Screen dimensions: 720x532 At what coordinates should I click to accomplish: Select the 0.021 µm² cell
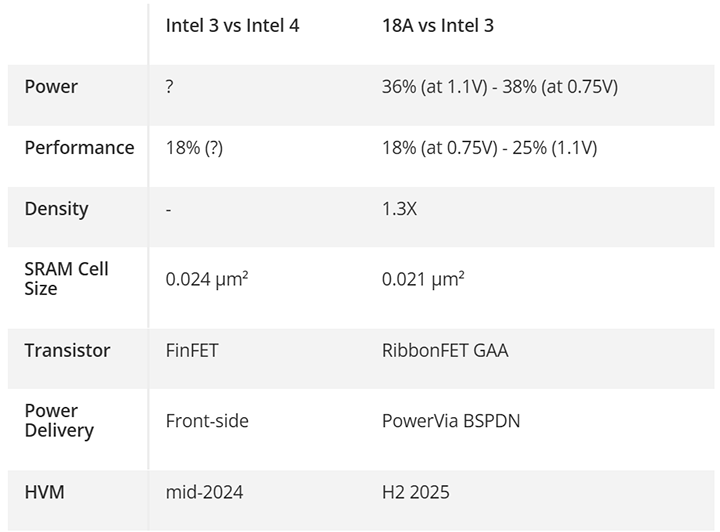point(423,280)
